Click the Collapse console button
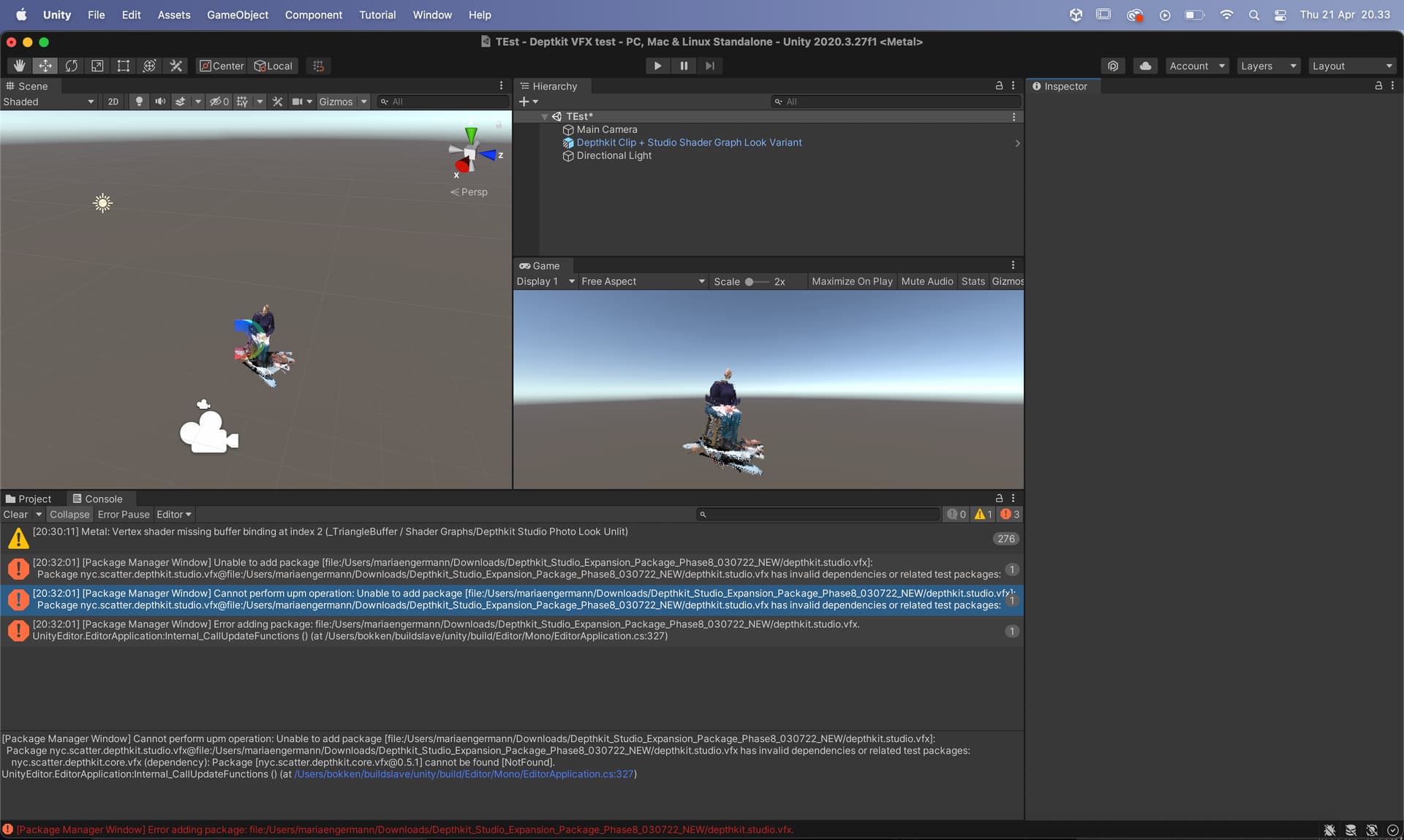Image resolution: width=1404 pixels, height=840 pixels. [x=69, y=515]
